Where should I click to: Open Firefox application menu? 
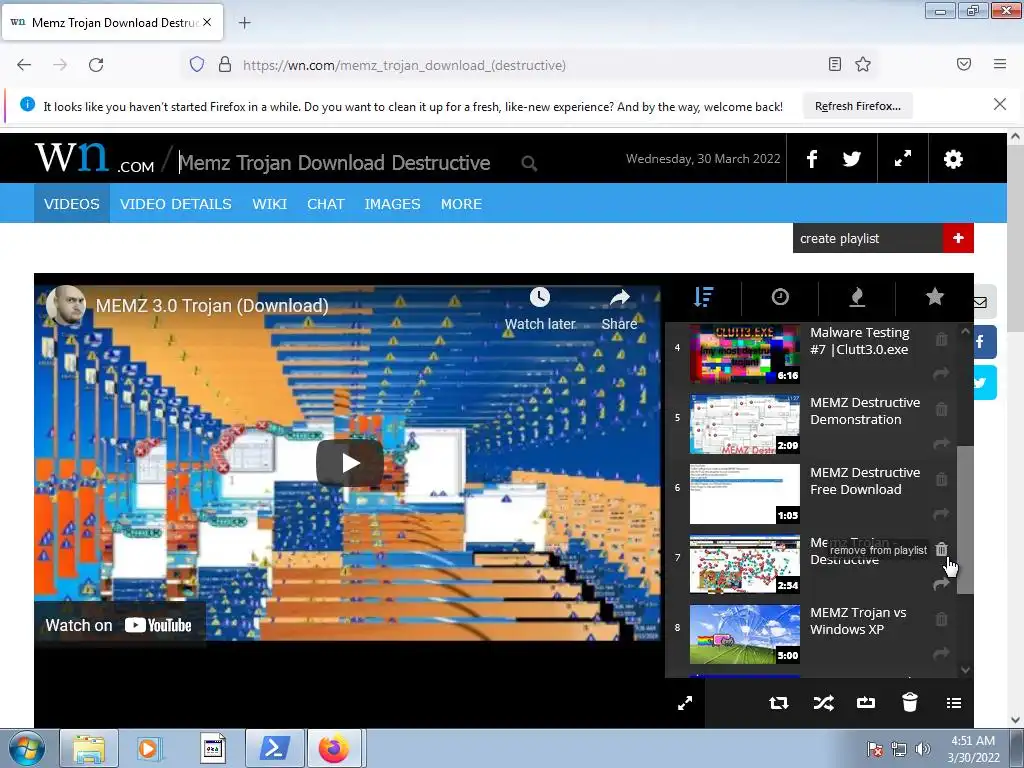coord(1000,64)
